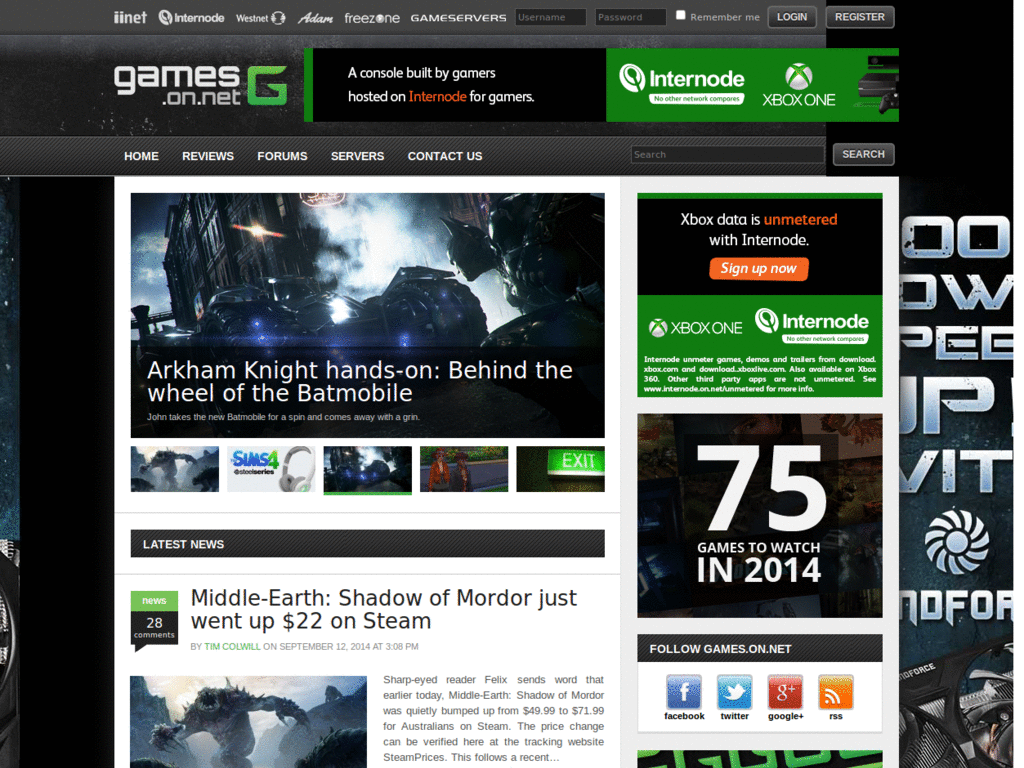The image size is (1024, 768).
Task: Click the GameServers logo
Action: point(458,17)
